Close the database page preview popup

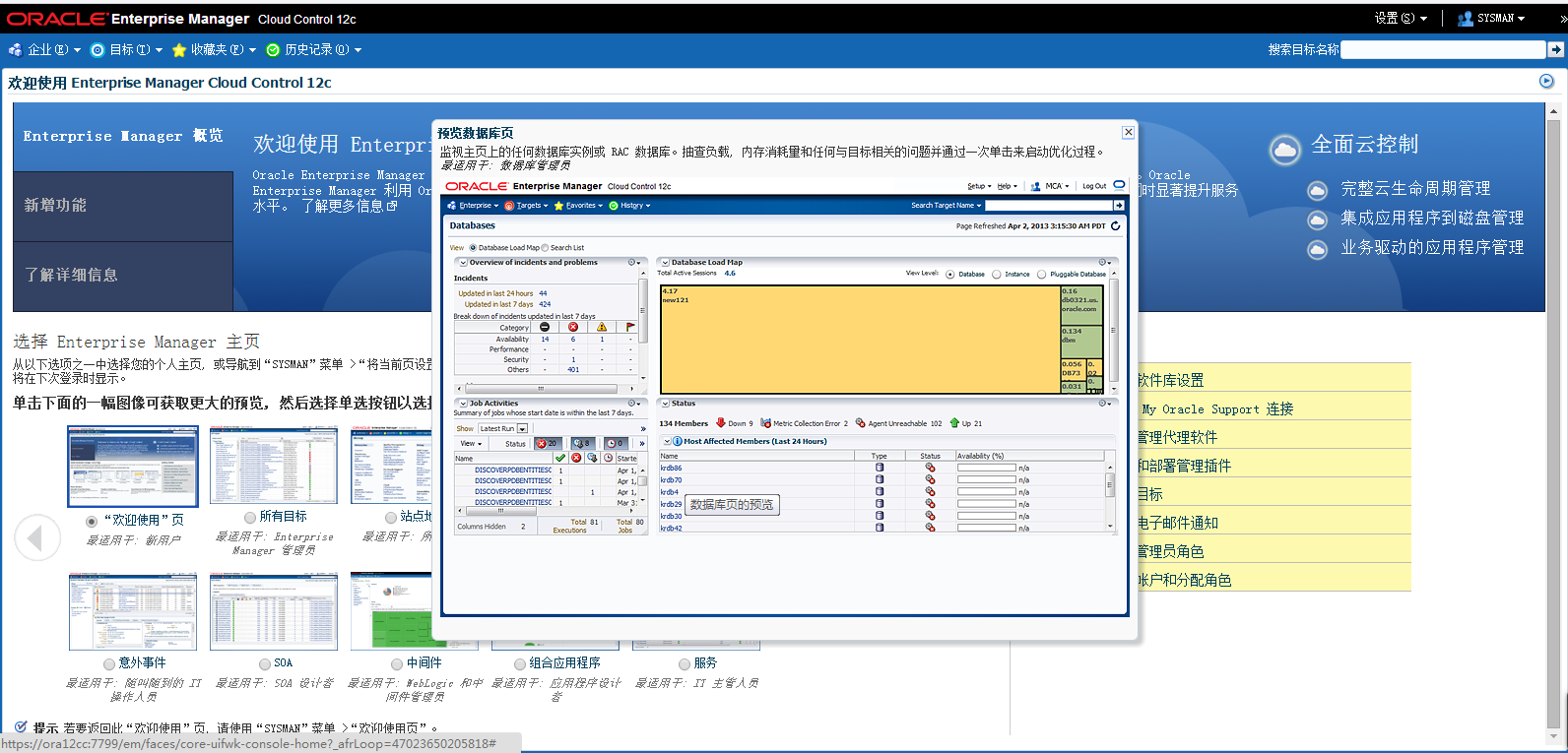pos(1129,132)
